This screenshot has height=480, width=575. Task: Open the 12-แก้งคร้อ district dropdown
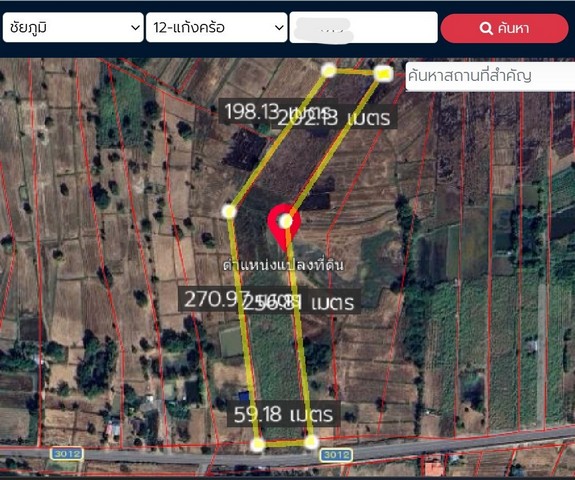point(216,28)
